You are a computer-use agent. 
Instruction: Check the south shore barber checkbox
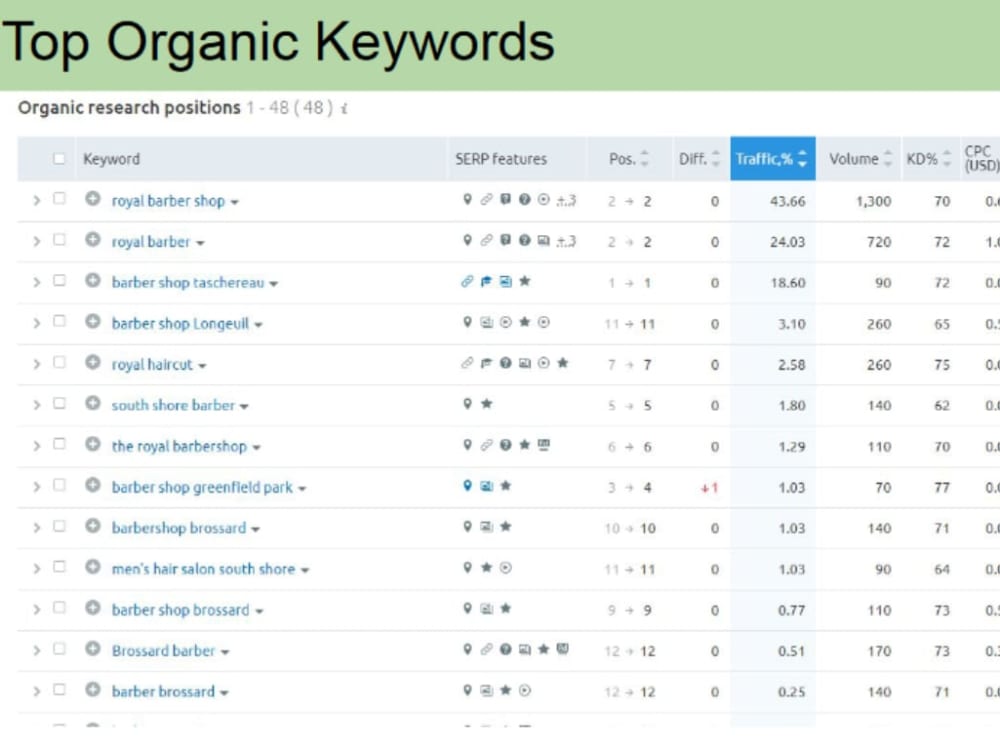59,403
